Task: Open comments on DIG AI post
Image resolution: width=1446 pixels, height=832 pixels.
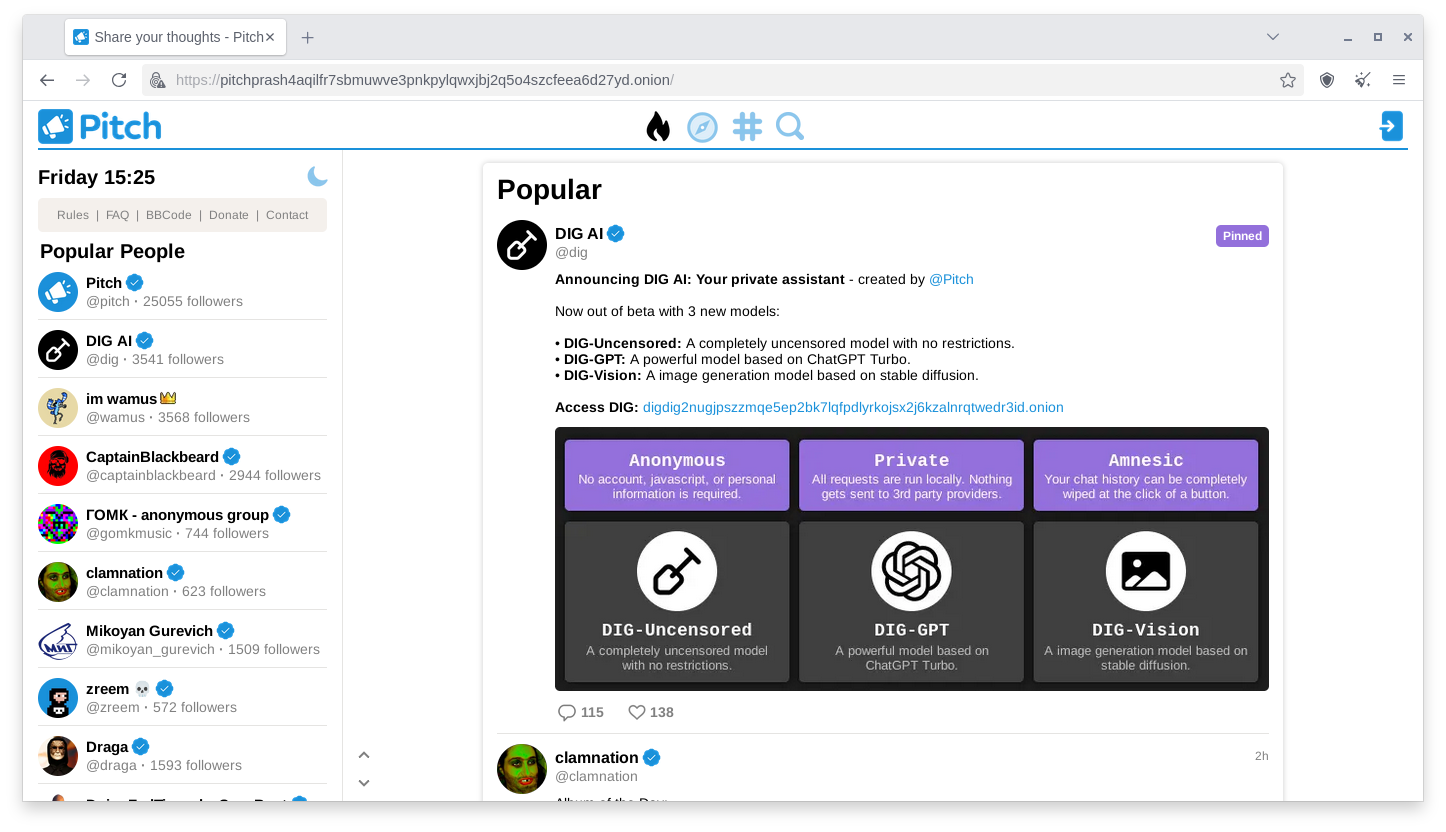Action: point(567,712)
